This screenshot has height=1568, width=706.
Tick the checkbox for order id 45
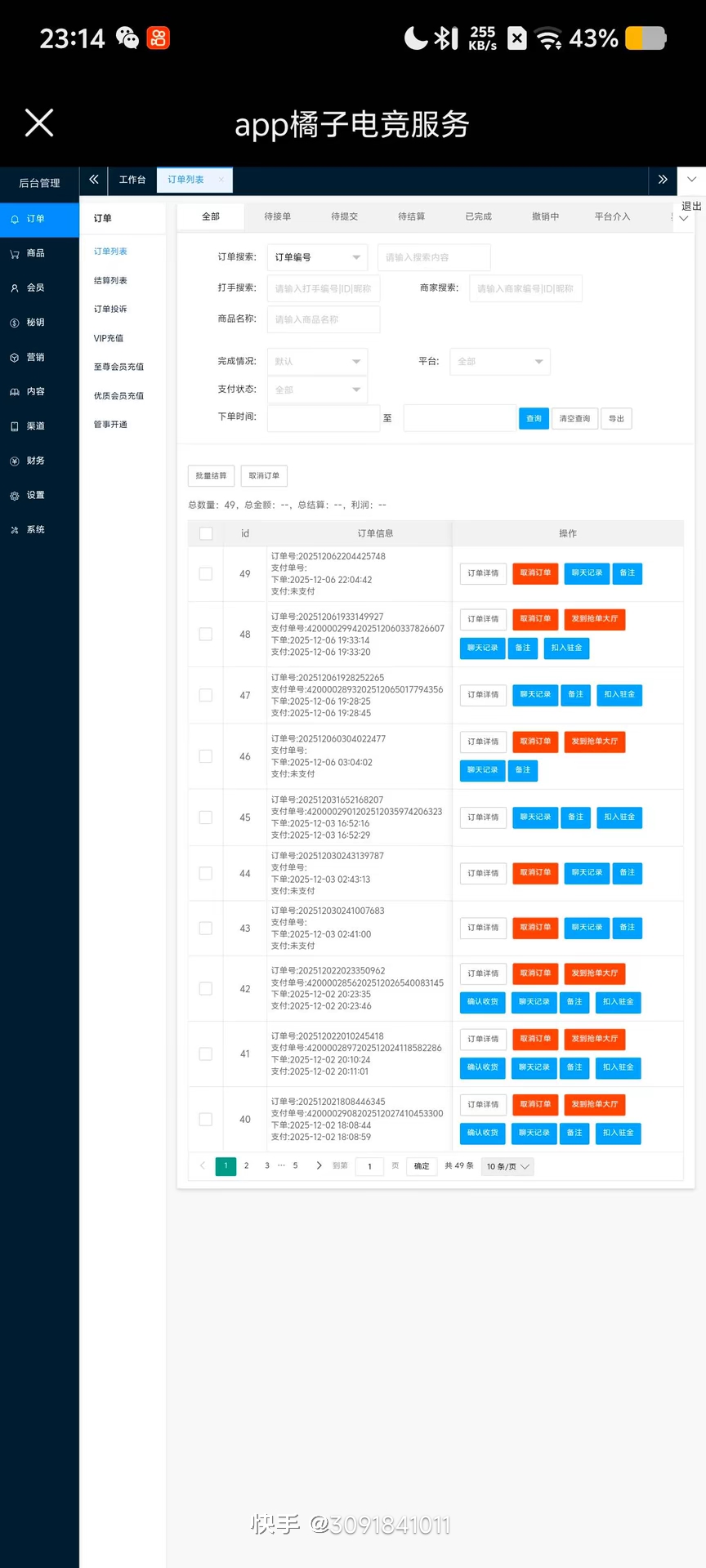[206, 817]
